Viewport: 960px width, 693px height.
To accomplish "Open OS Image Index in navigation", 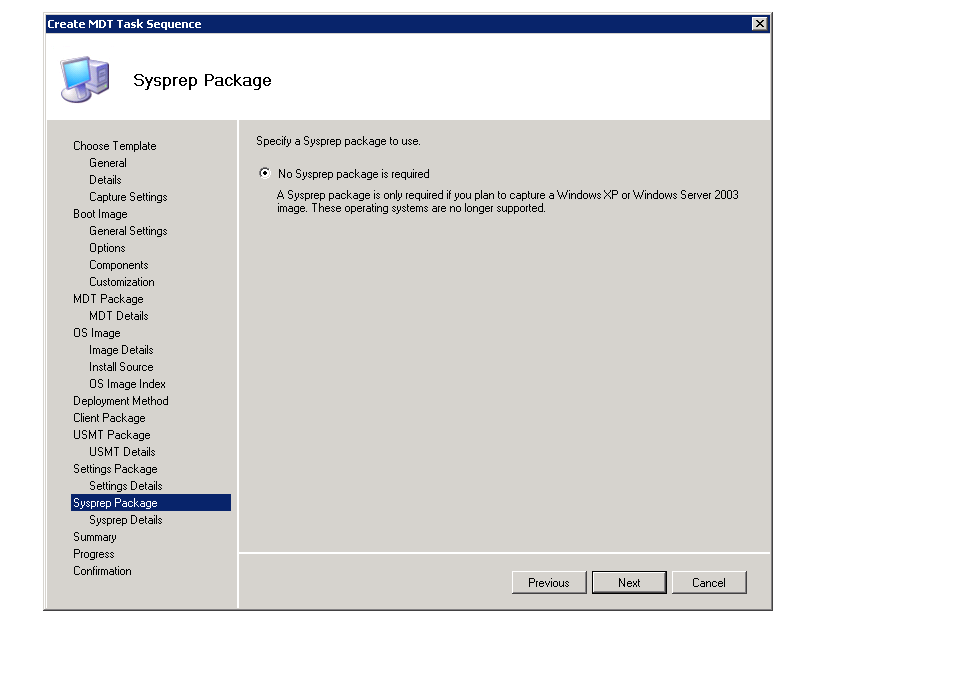I will (x=127, y=384).
